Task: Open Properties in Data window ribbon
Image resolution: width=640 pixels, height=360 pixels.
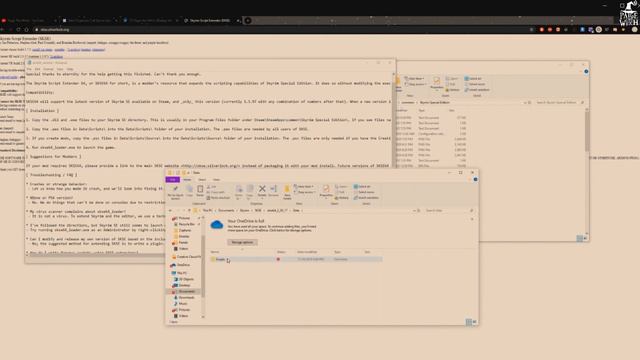Action: pyautogui.click(x=326, y=191)
